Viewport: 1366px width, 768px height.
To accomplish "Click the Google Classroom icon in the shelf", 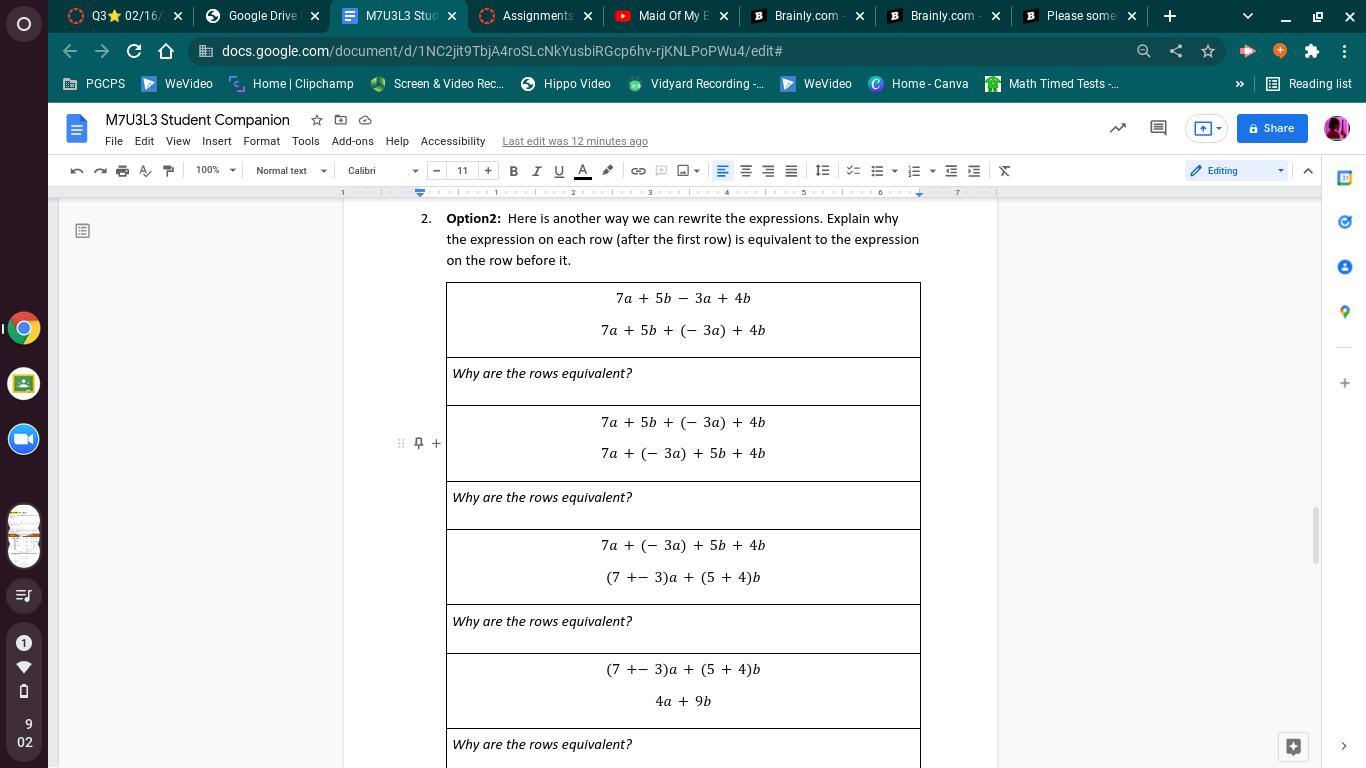I will click(24, 384).
